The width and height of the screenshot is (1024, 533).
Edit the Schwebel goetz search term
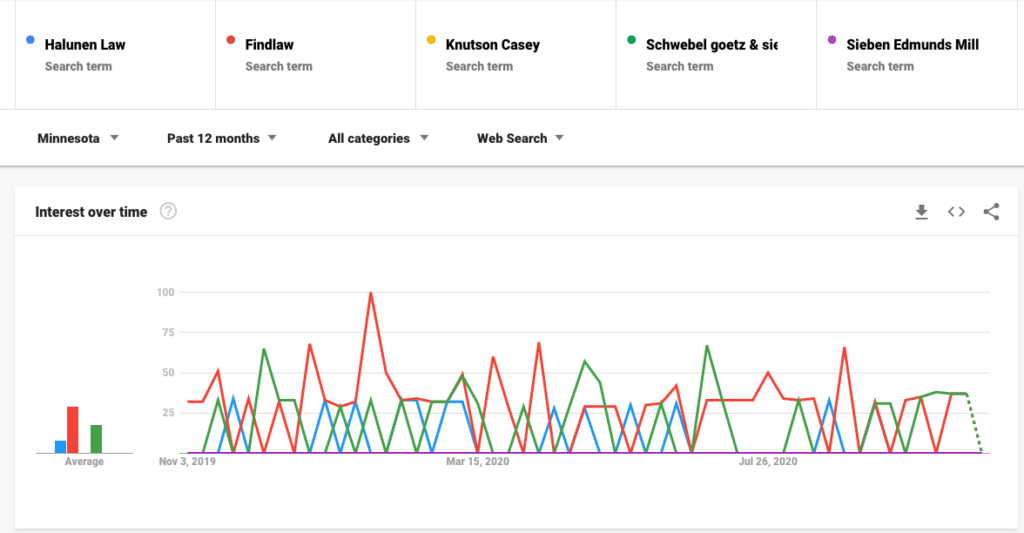[711, 45]
